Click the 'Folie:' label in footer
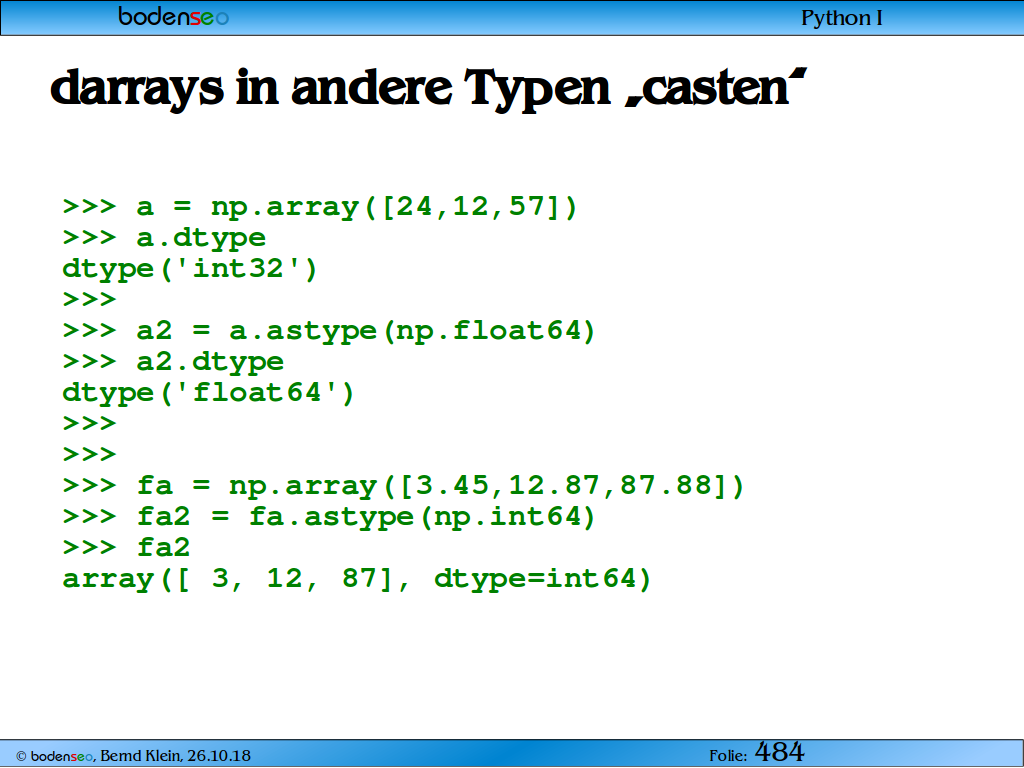This screenshot has width=1024, height=768. 728,756
